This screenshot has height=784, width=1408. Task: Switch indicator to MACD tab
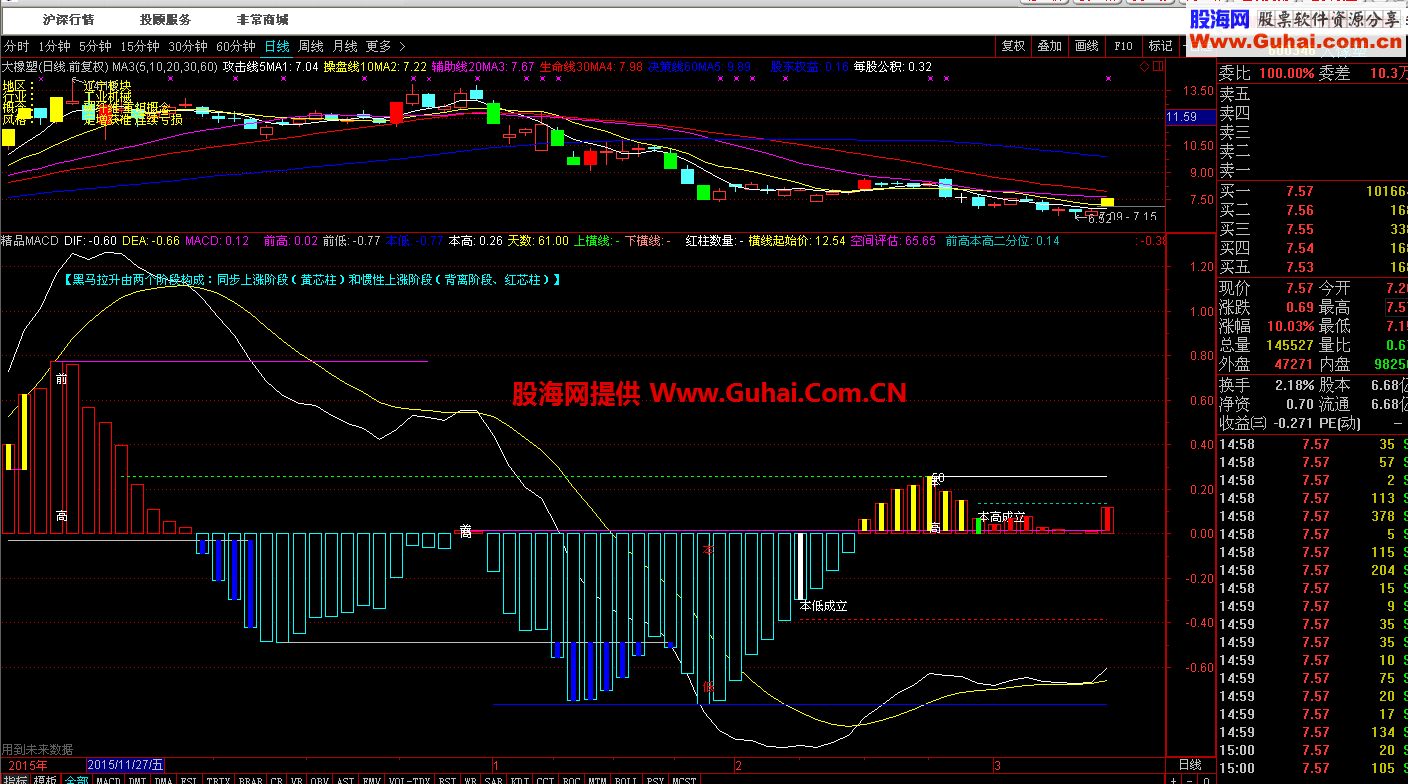(x=108, y=778)
